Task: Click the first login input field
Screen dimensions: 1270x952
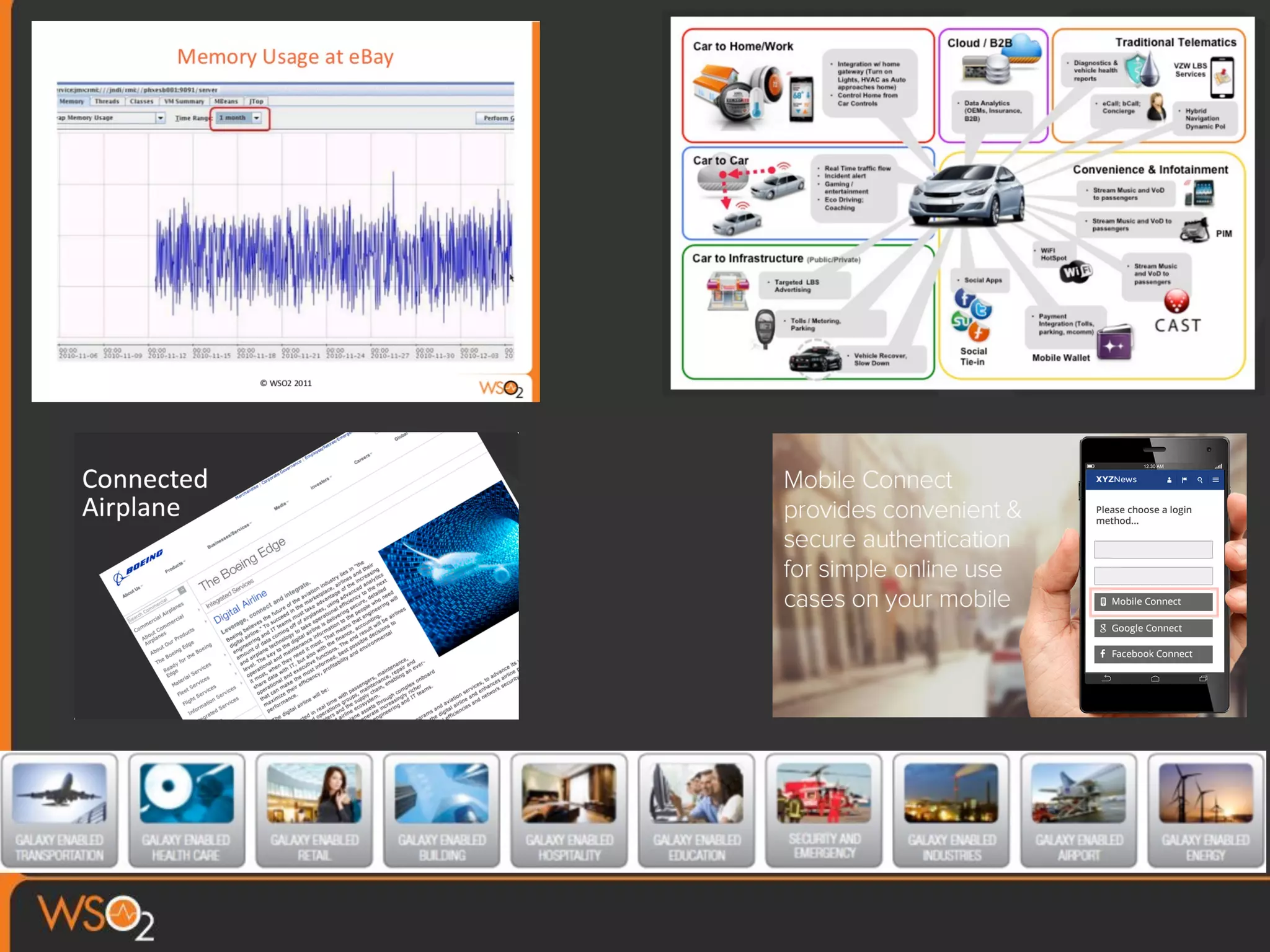Action: coord(1153,549)
